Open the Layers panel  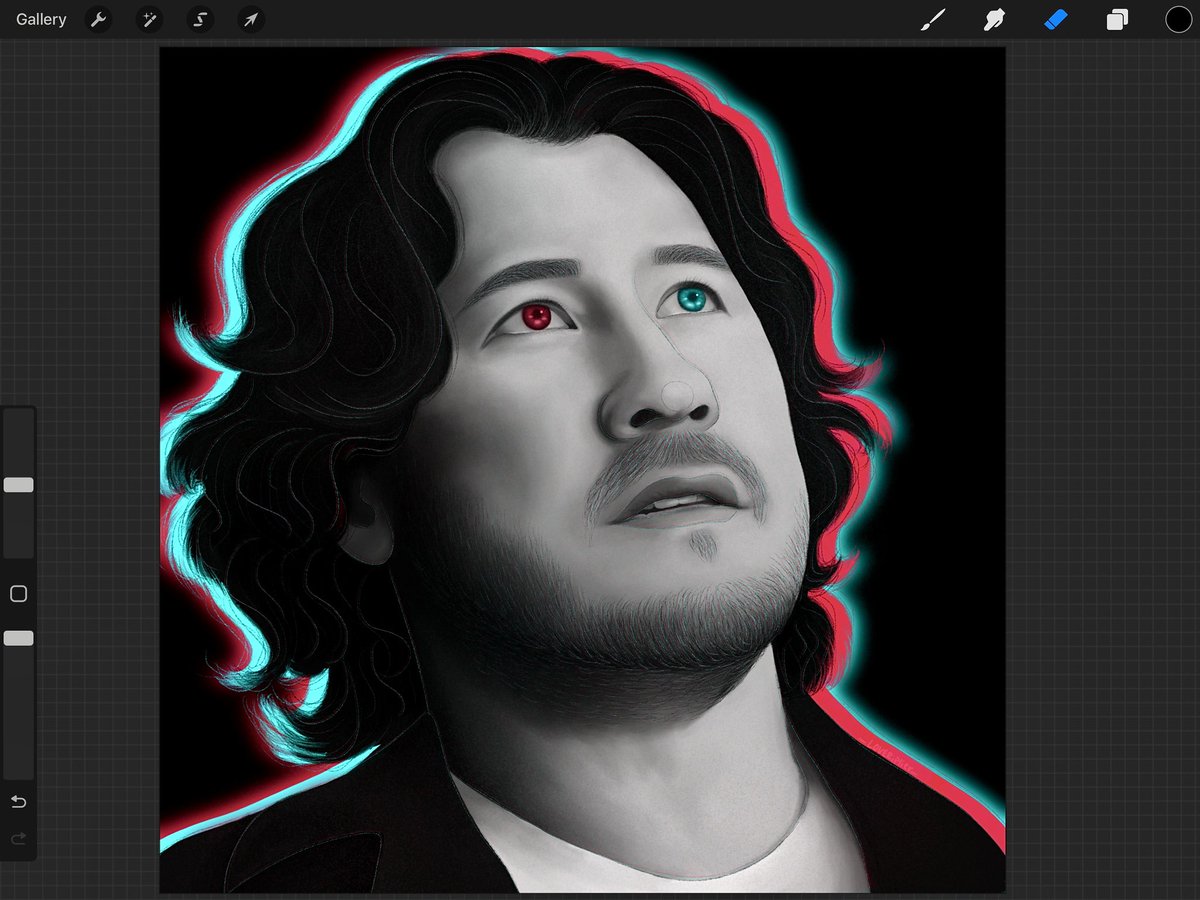(1117, 19)
